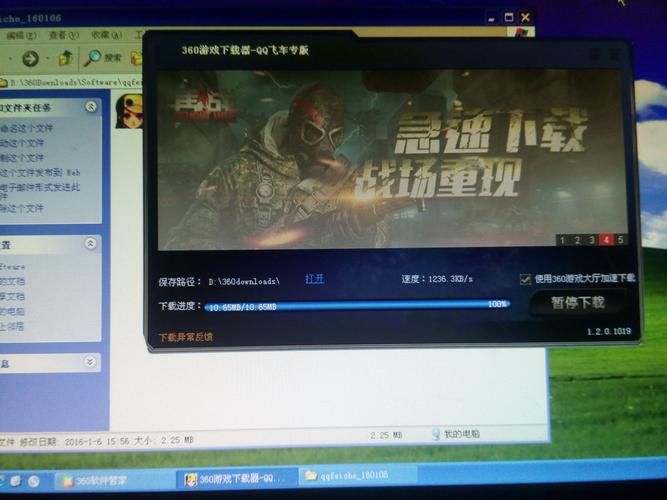Click the download progress bar

pos(357,306)
